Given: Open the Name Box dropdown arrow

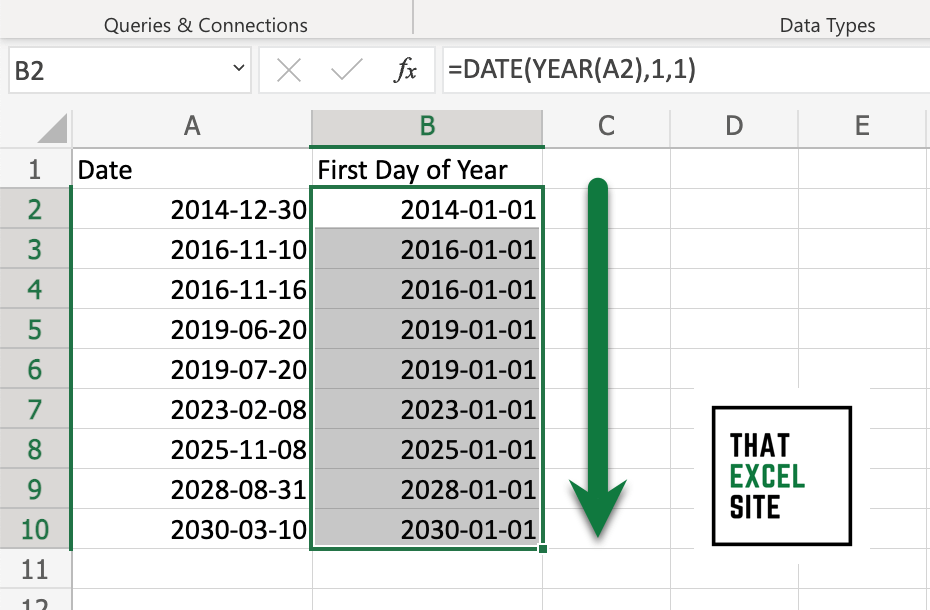Looking at the screenshot, I should 237,70.
